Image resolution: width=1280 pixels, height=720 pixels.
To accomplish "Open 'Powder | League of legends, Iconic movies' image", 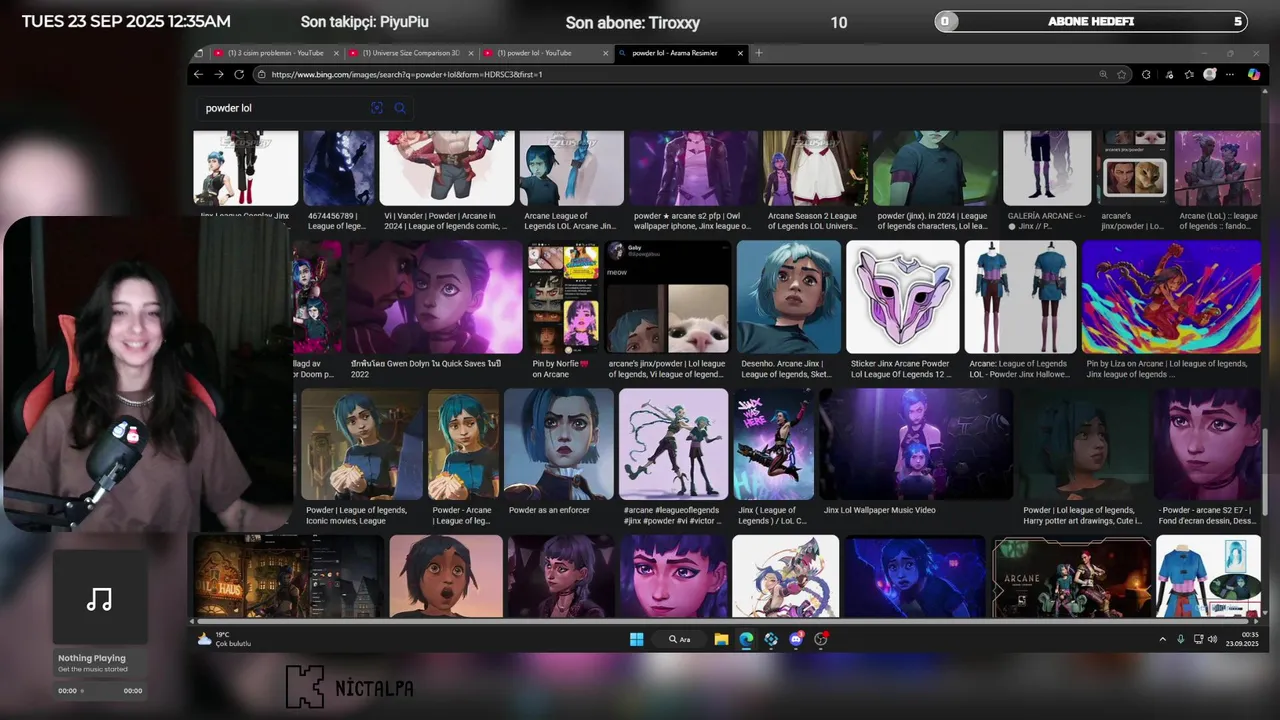I will tap(362, 444).
